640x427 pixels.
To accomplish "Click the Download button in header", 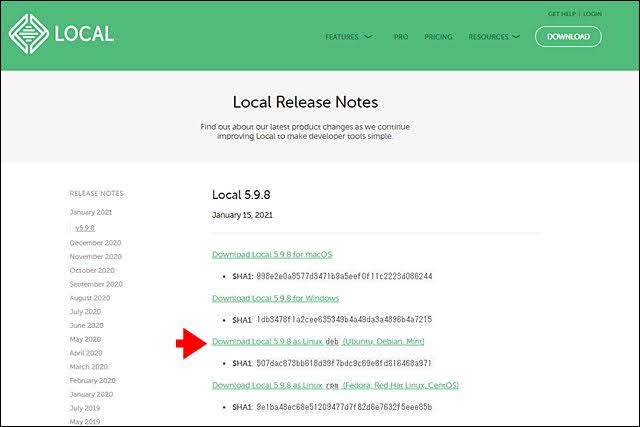I will coord(568,37).
